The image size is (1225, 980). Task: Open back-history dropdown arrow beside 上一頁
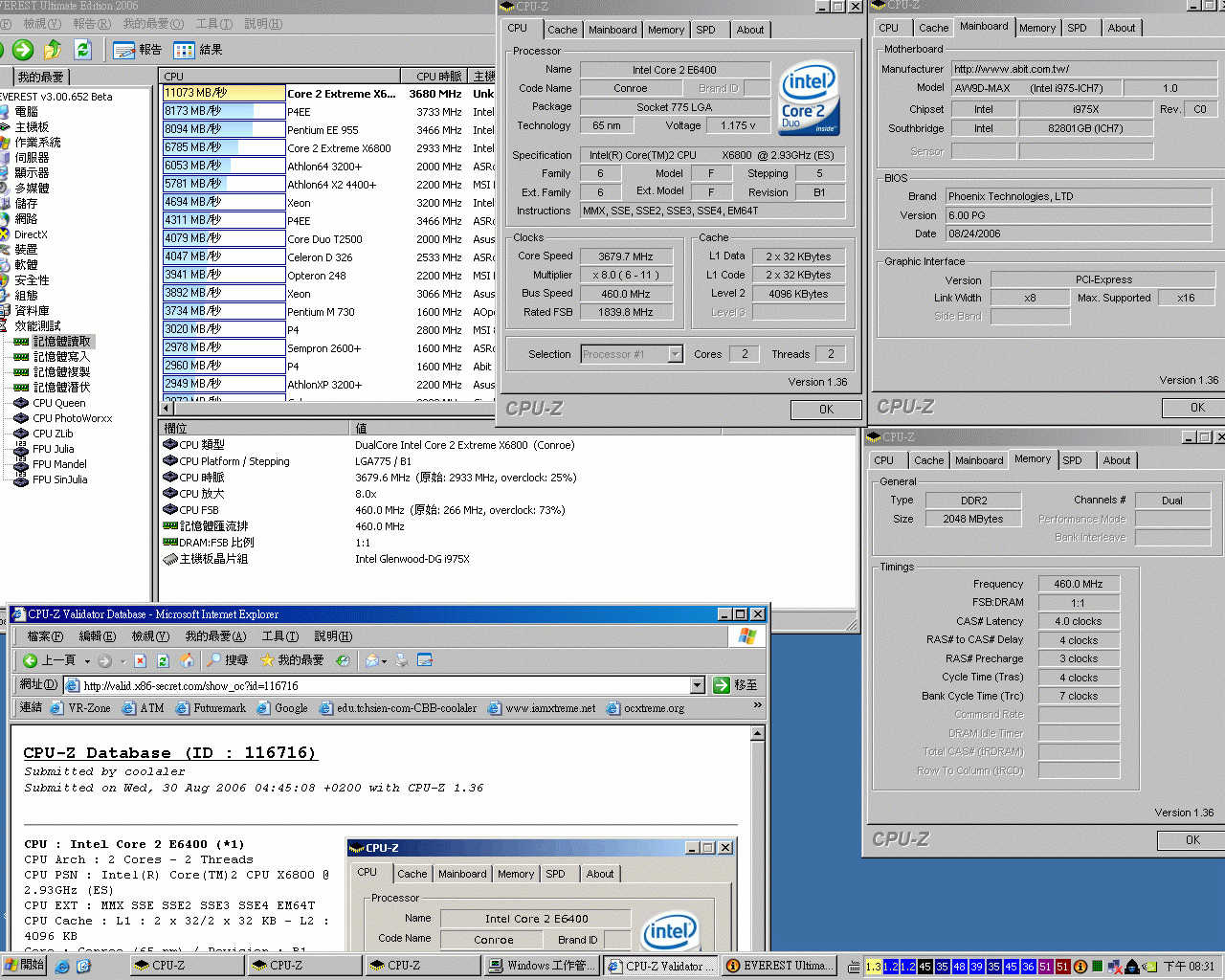pos(87,661)
